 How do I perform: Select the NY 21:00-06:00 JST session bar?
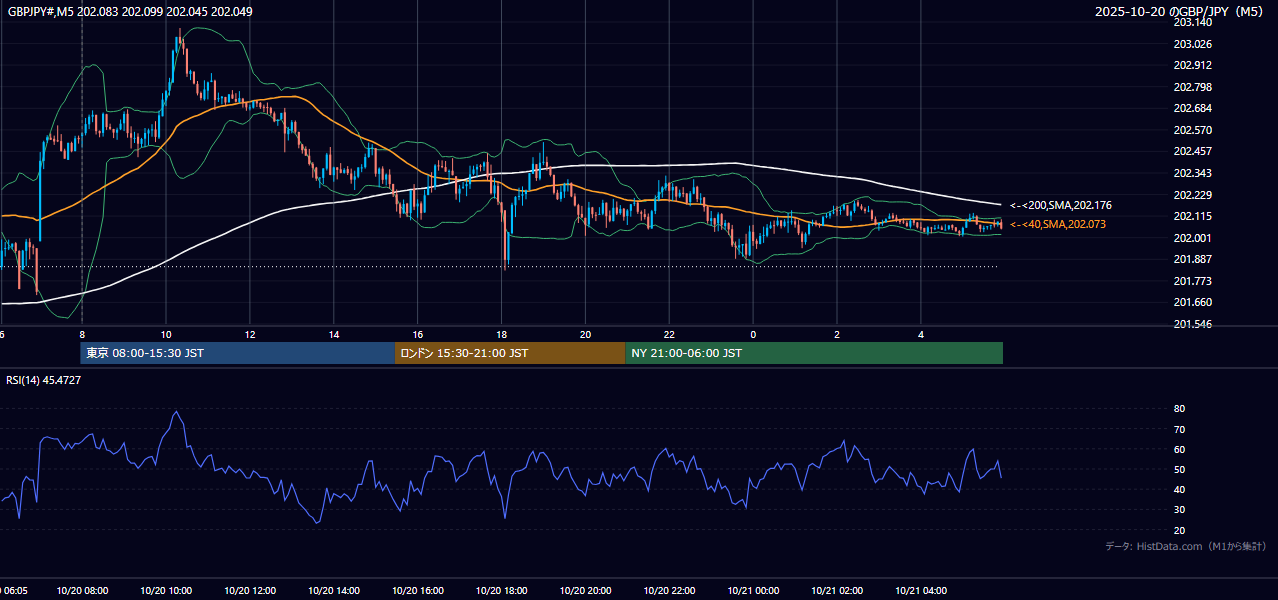[814, 353]
